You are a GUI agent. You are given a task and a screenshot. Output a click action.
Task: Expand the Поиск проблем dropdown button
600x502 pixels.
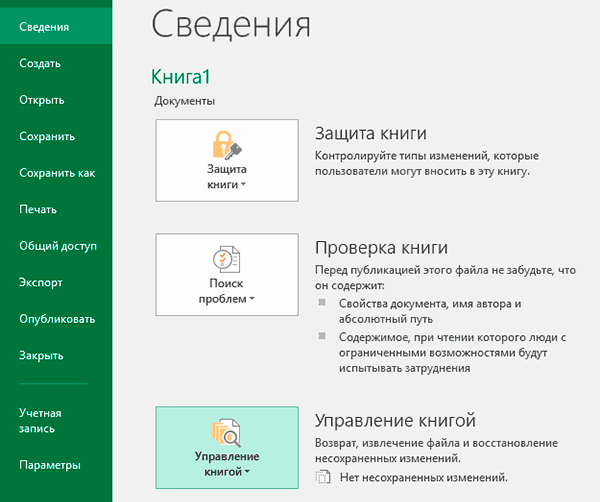point(227,274)
